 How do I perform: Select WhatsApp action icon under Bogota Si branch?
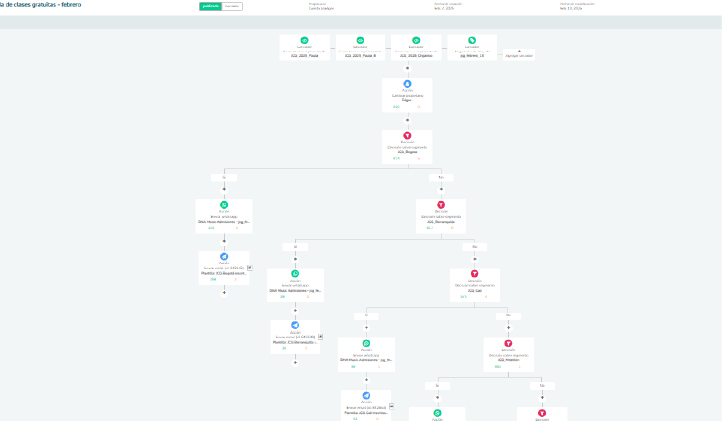tap(224, 205)
